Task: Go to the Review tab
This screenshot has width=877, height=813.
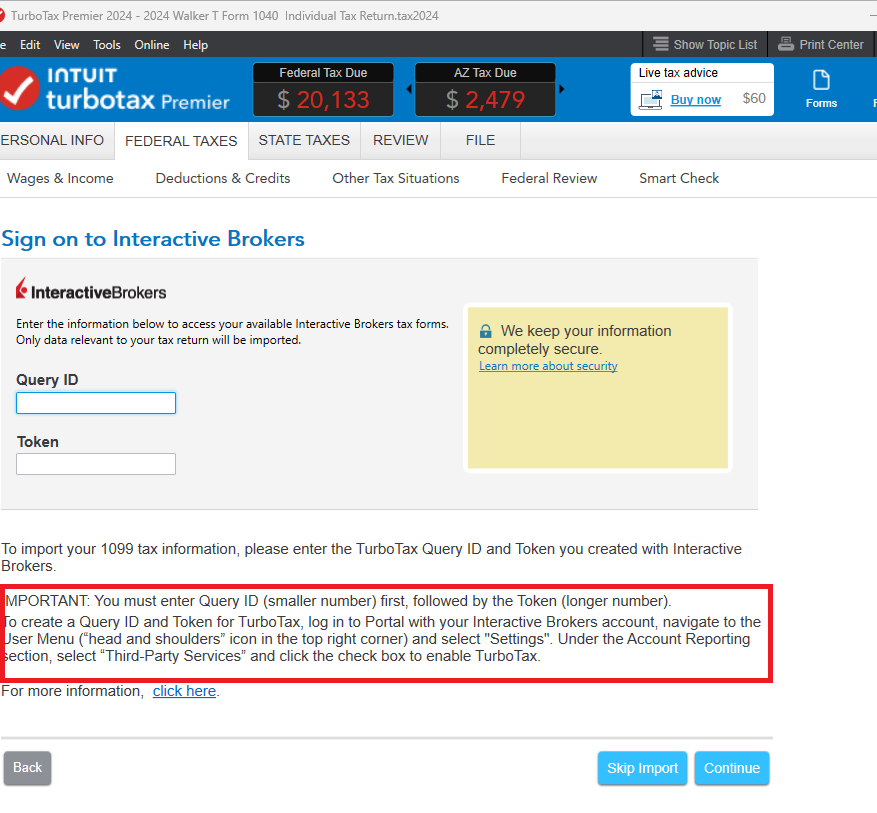Action: pyautogui.click(x=400, y=140)
